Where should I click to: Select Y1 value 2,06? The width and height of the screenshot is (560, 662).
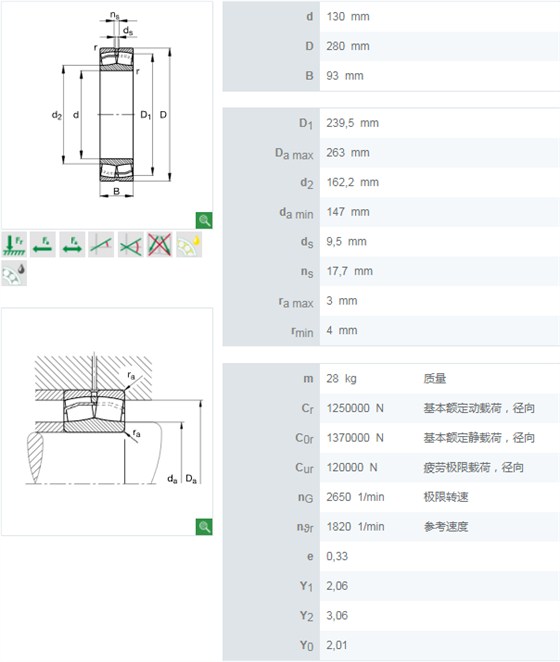point(337,586)
